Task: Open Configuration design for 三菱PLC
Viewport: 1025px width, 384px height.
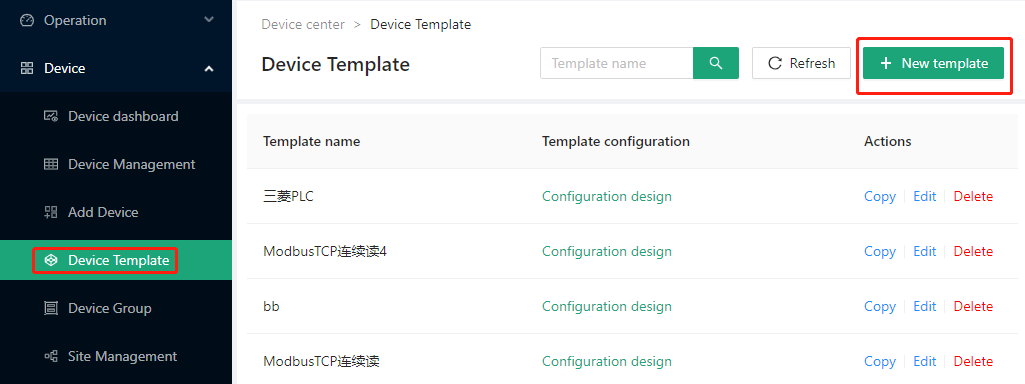Action: click(x=607, y=196)
